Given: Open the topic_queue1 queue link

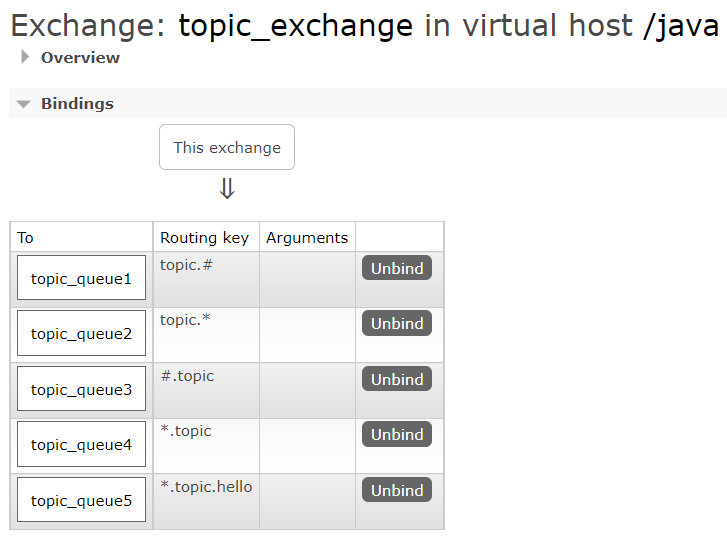Looking at the screenshot, I should pyautogui.click(x=81, y=279).
